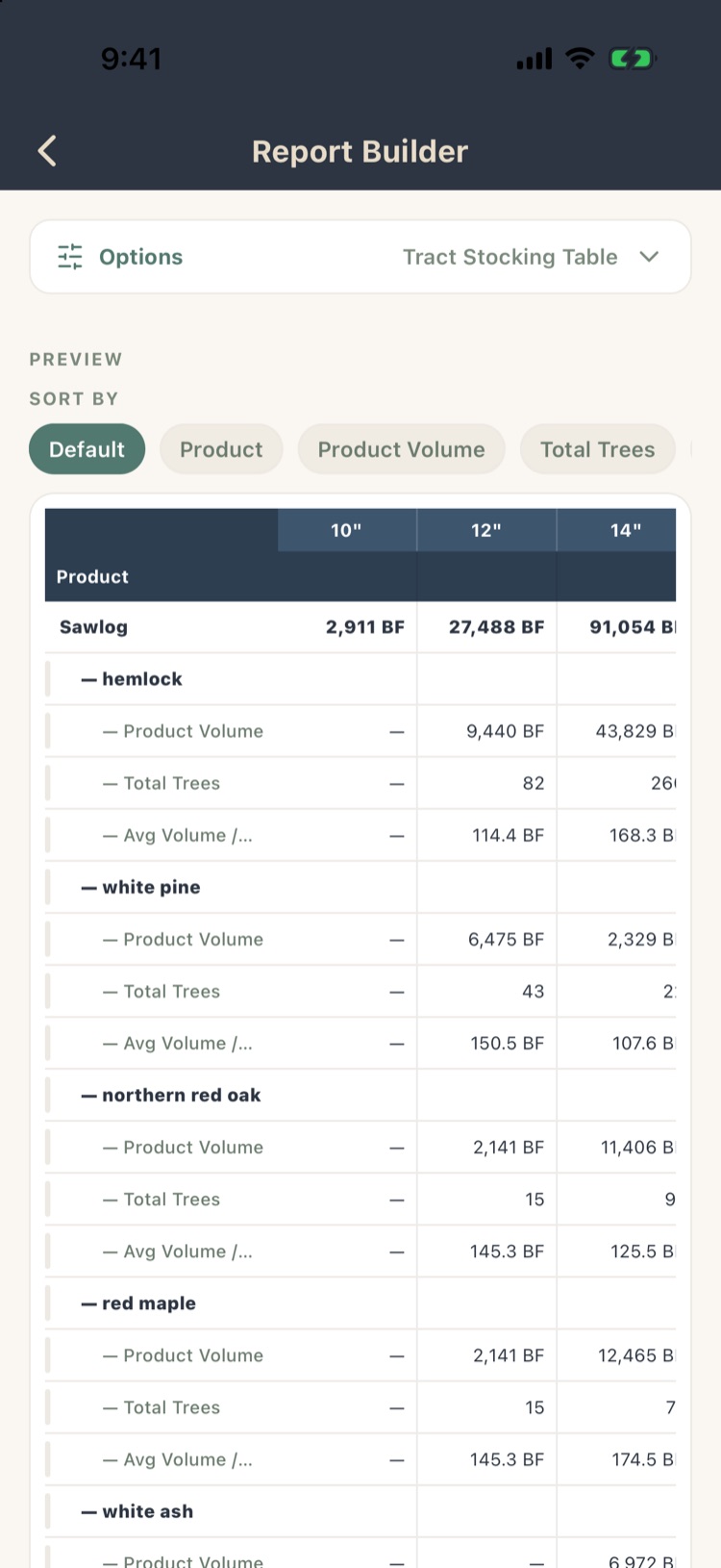This screenshot has width=721, height=1568.
Task: Click northern red oak 11,406 BF cell
Action: click(x=637, y=1148)
